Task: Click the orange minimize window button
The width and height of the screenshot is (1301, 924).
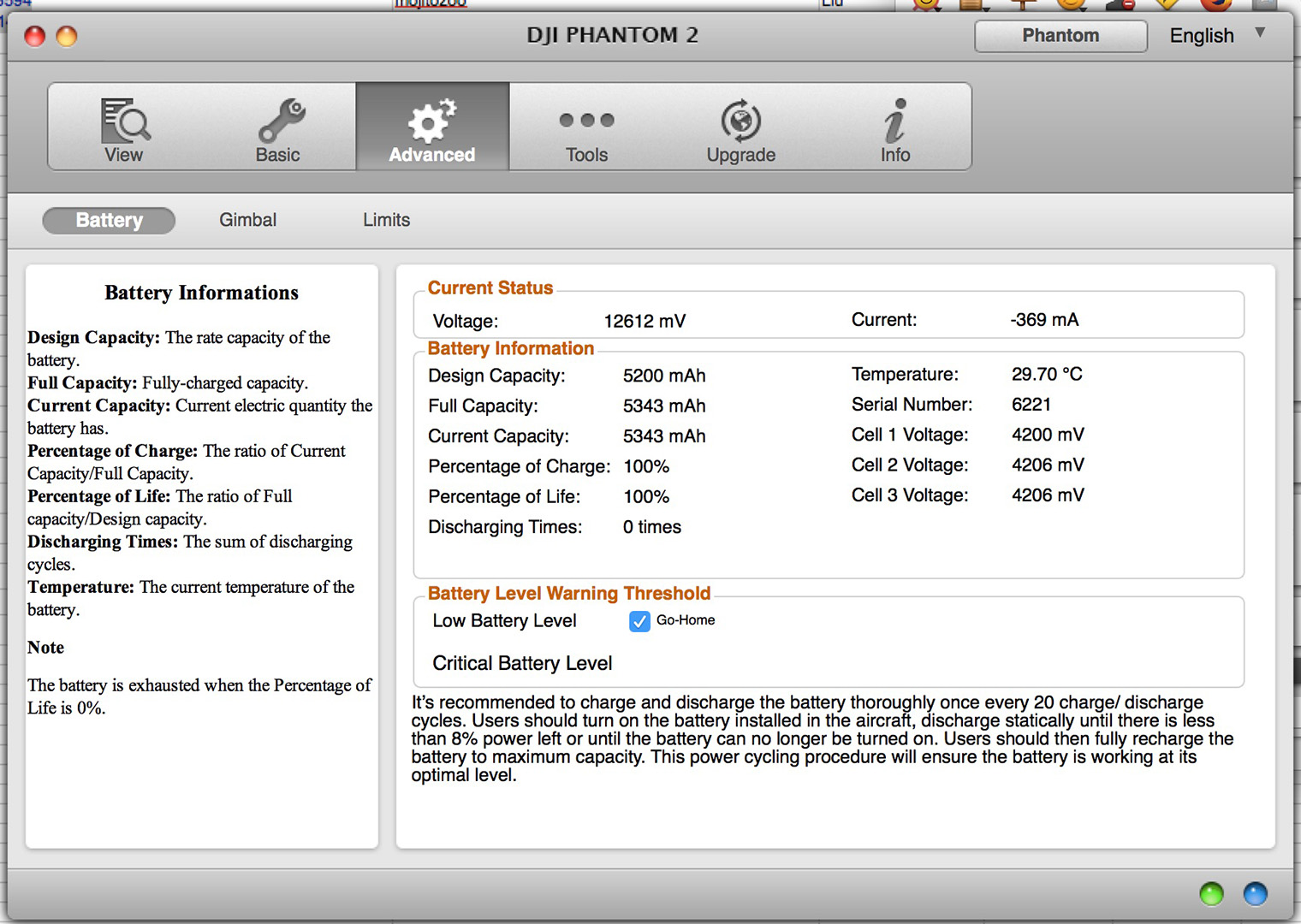Action: click(67, 36)
